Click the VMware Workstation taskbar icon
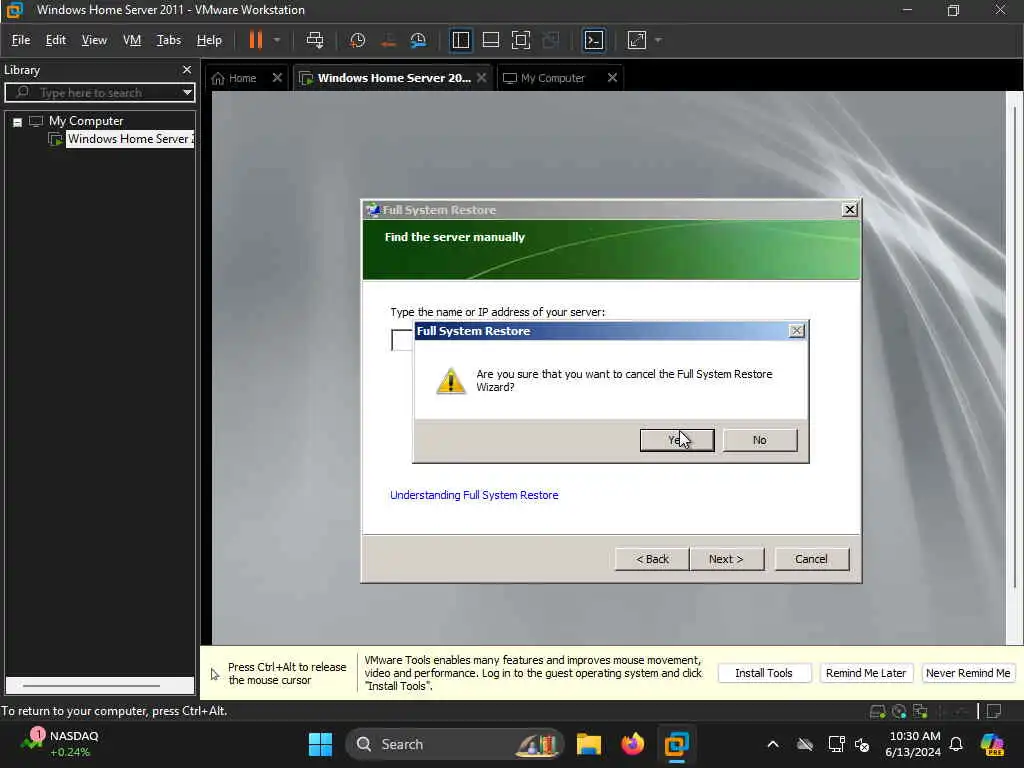The height and width of the screenshot is (768, 1024). pos(677,744)
